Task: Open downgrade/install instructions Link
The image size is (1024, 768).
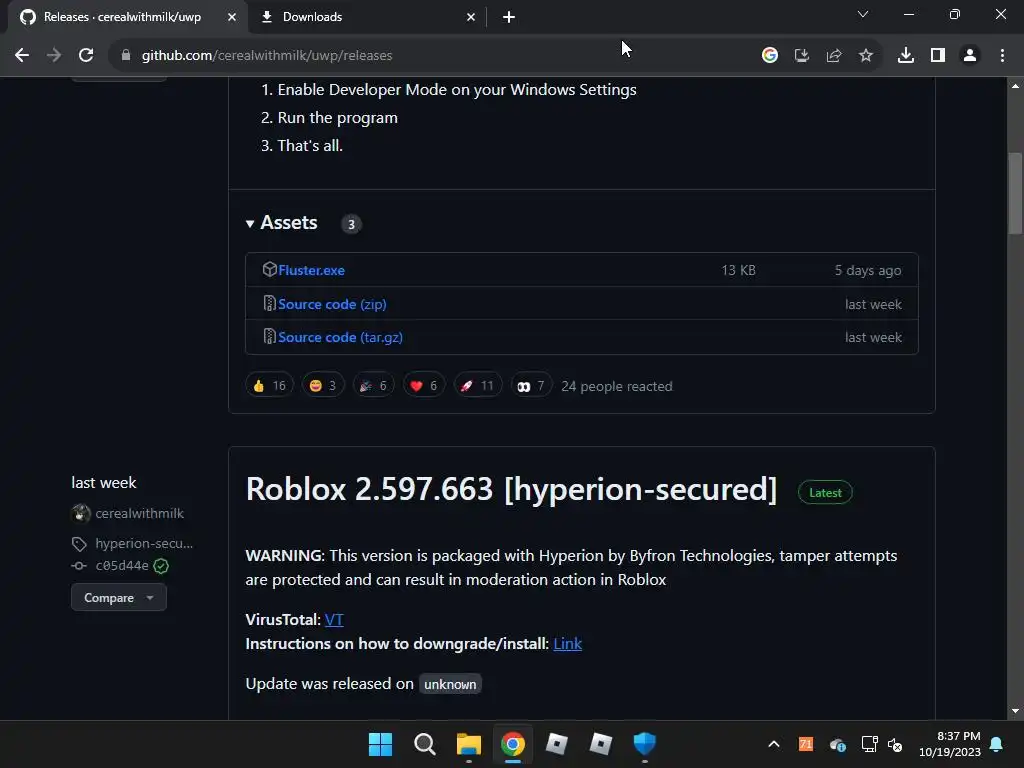Action: coord(568,644)
